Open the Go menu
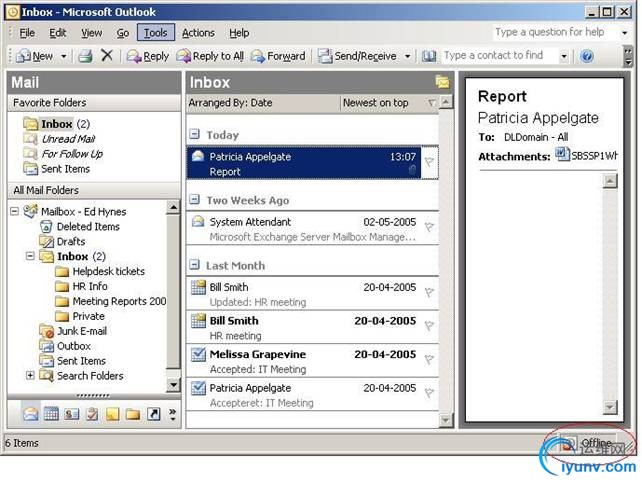The height and width of the screenshot is (483, 642). coord(123,33)
